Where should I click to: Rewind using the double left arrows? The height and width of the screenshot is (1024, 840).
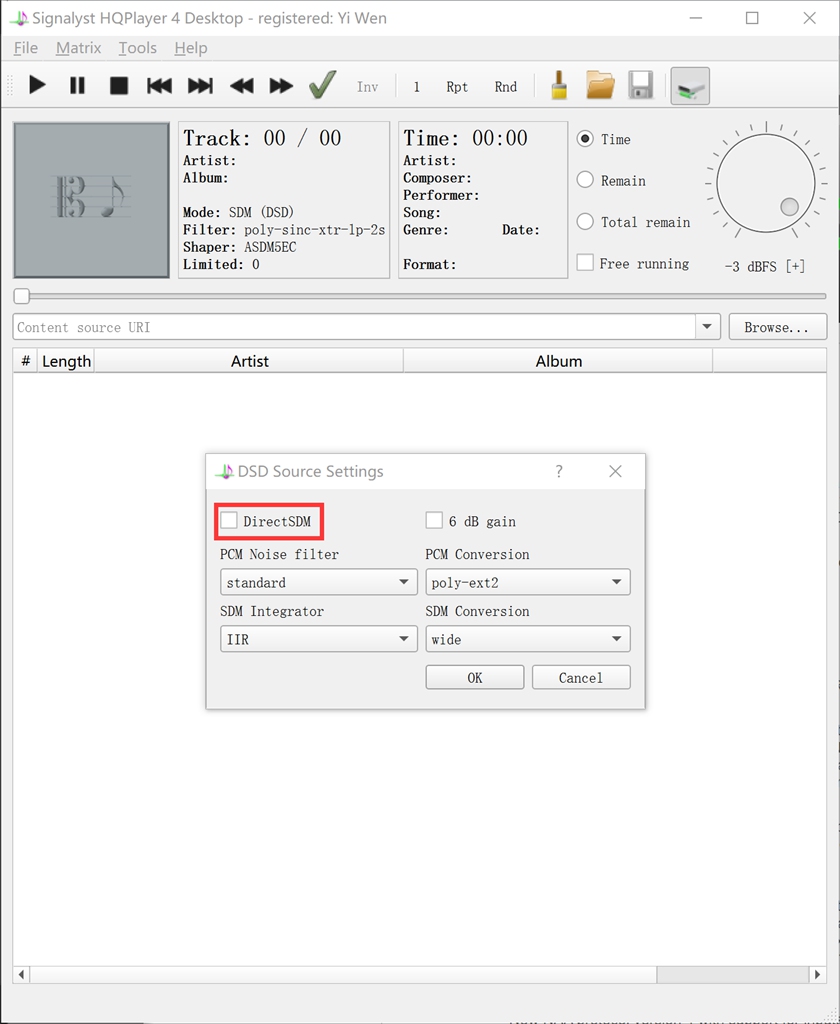click(x=242, y=86)
